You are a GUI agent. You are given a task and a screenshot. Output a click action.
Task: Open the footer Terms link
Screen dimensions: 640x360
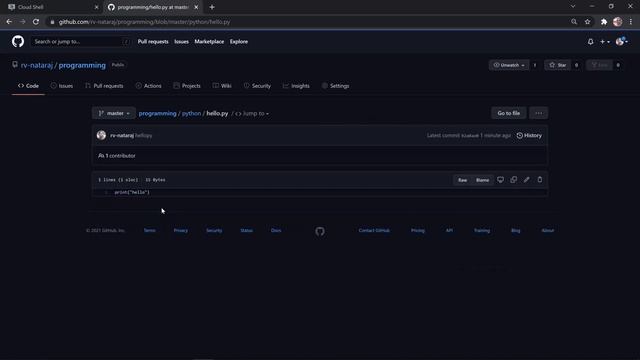tap(149, 231)
